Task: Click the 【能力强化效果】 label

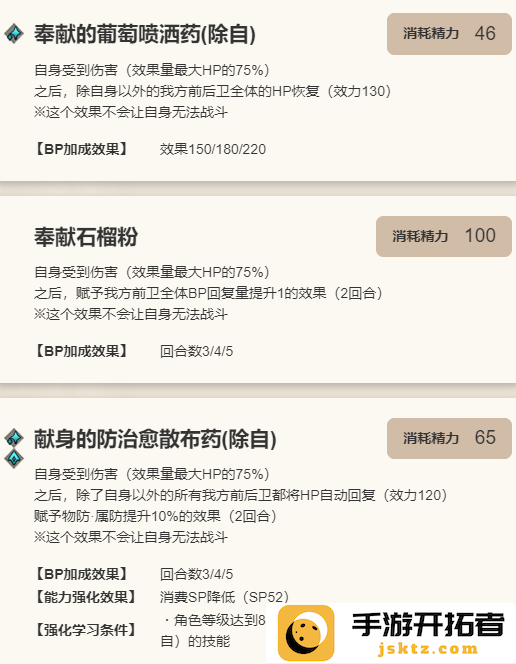Action: coord(85,597)
